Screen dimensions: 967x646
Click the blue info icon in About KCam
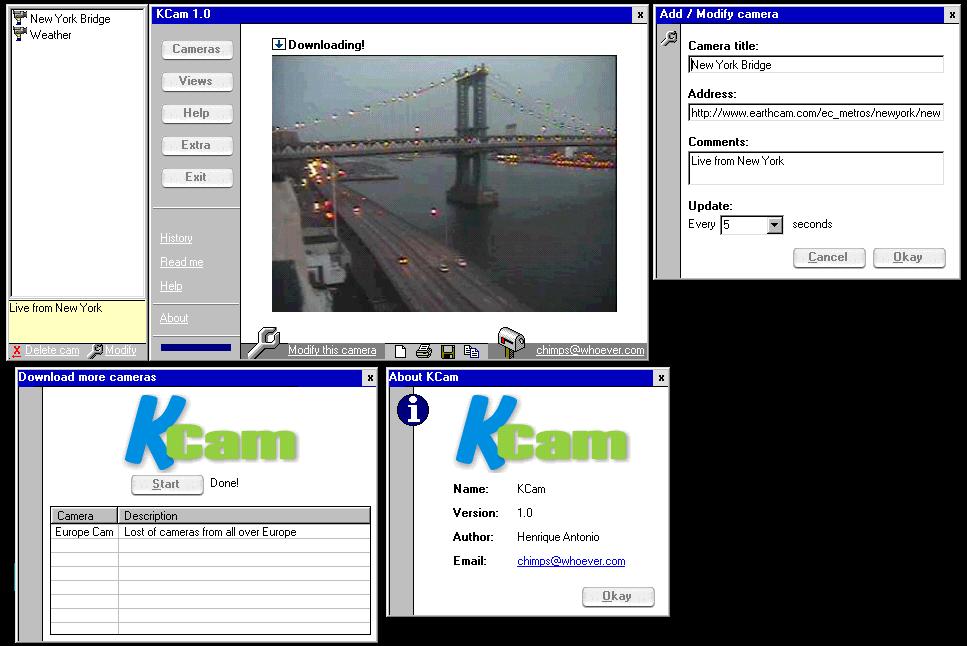412,410
